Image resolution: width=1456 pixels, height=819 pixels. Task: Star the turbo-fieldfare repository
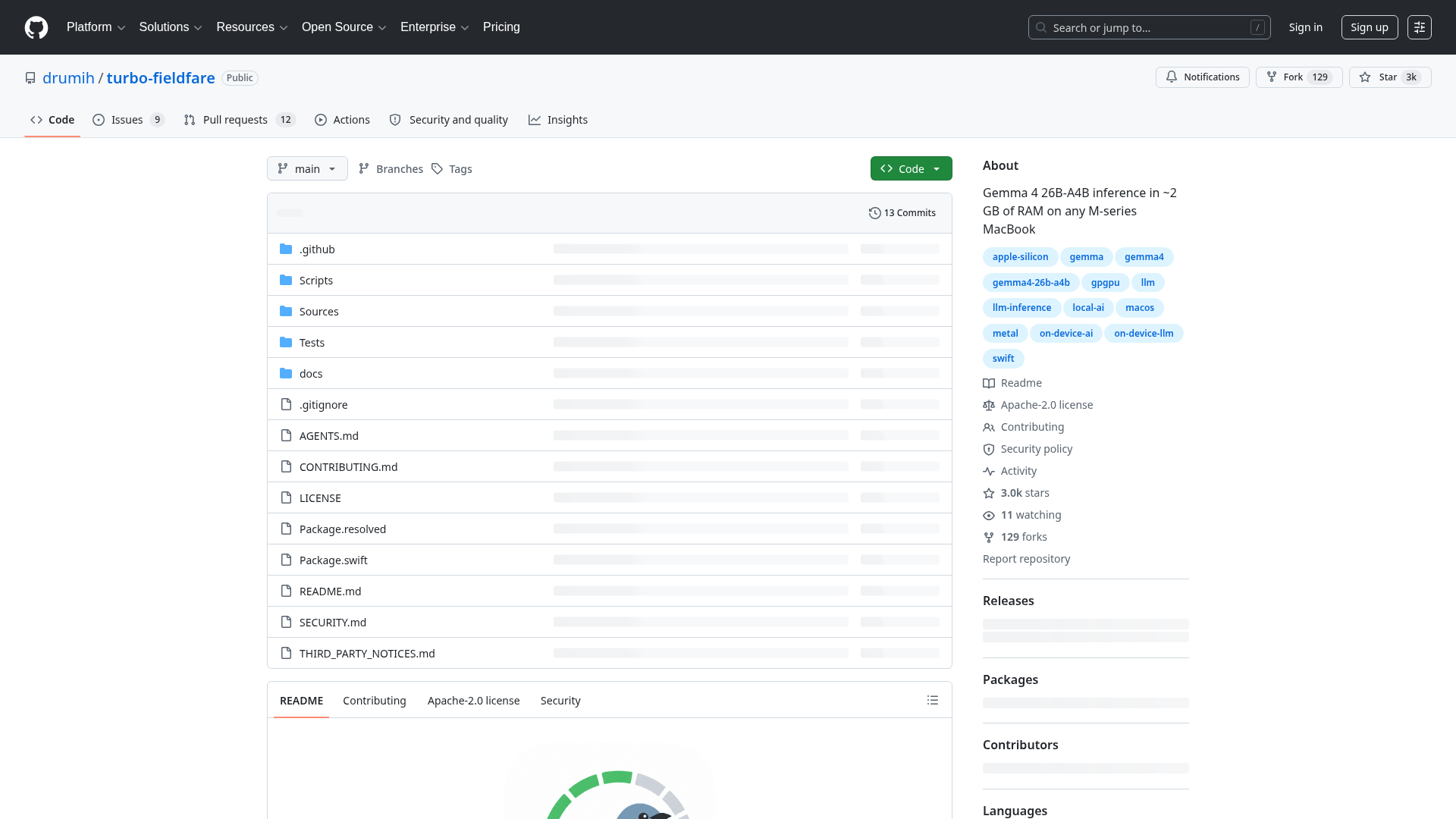(1389, 77)
